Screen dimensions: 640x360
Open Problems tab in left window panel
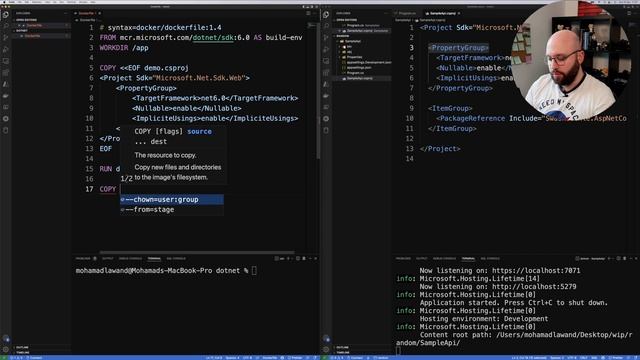tap(83, 258)
